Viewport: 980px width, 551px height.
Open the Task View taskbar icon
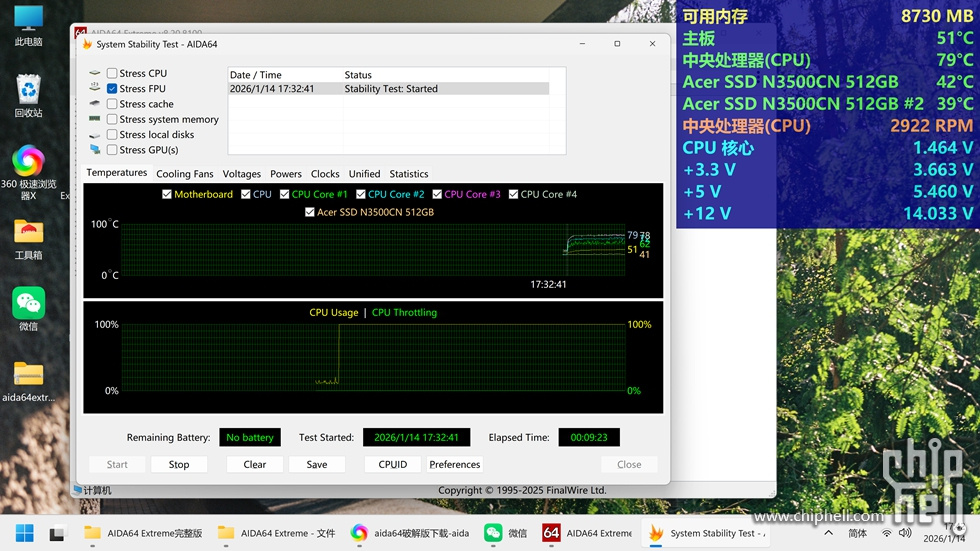(58, 533)
